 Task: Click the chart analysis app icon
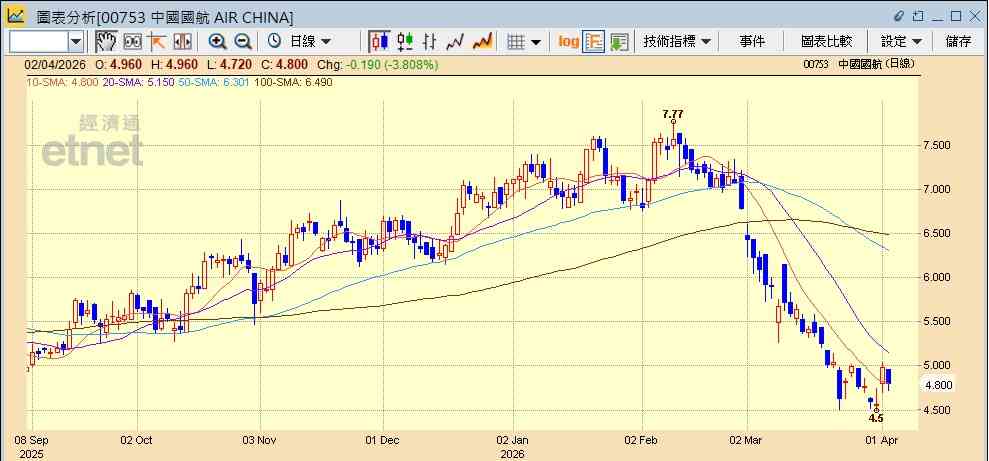click(x=16, y=15)
